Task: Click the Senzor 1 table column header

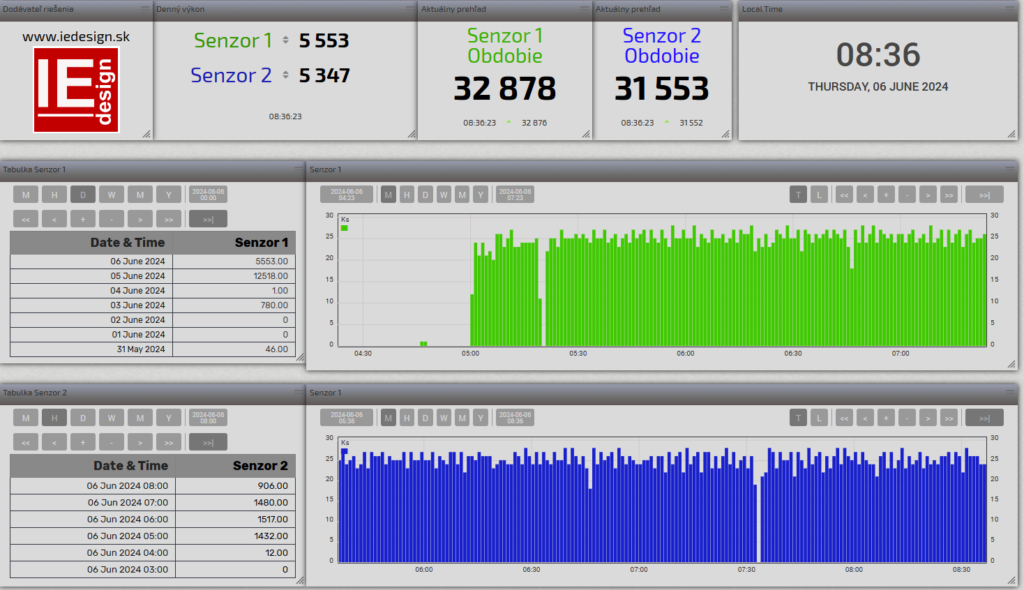Action: click(234, 242)
